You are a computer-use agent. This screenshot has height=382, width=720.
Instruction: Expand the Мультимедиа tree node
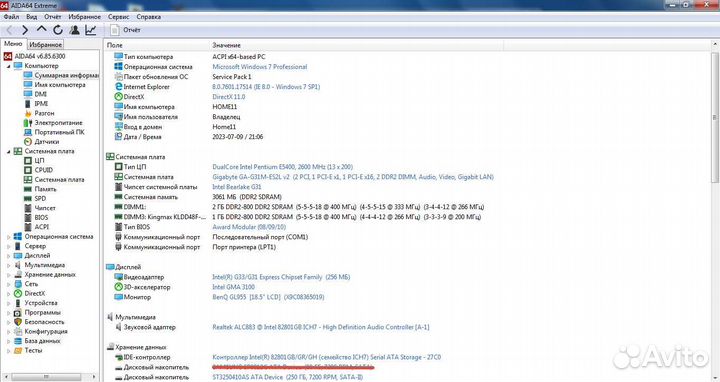click(8, 265)
